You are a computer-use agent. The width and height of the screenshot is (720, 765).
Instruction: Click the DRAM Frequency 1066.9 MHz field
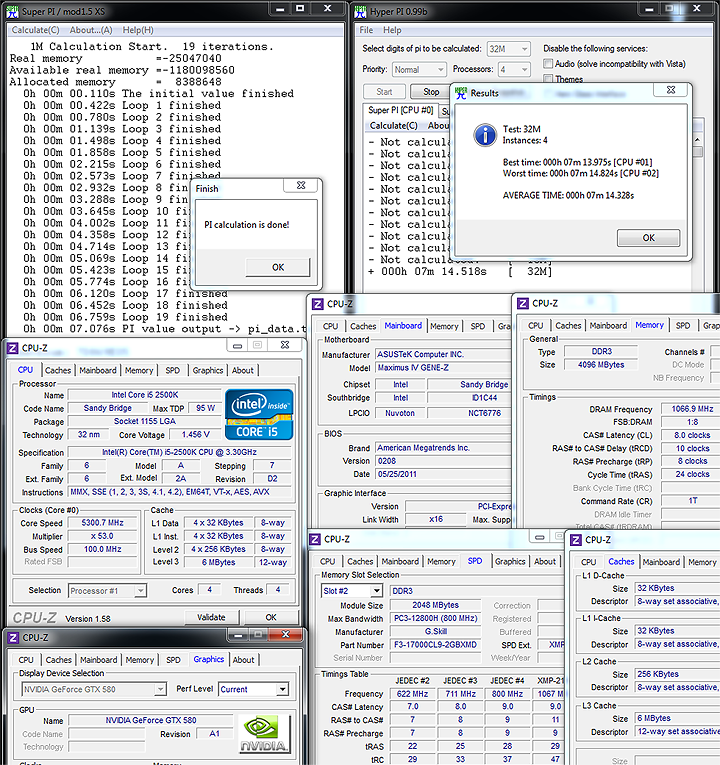pos(692,409)
